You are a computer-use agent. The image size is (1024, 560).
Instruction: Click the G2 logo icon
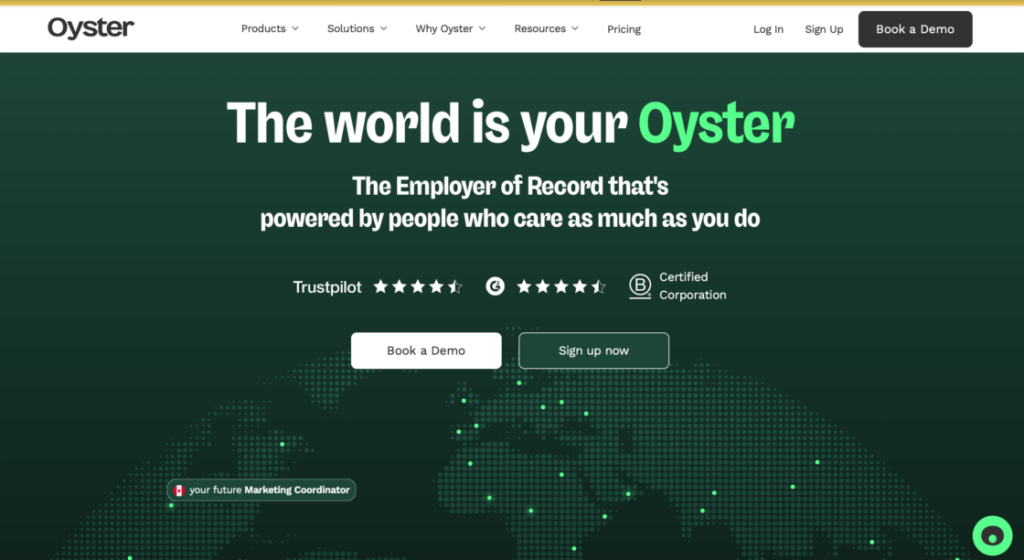point(495,286)
